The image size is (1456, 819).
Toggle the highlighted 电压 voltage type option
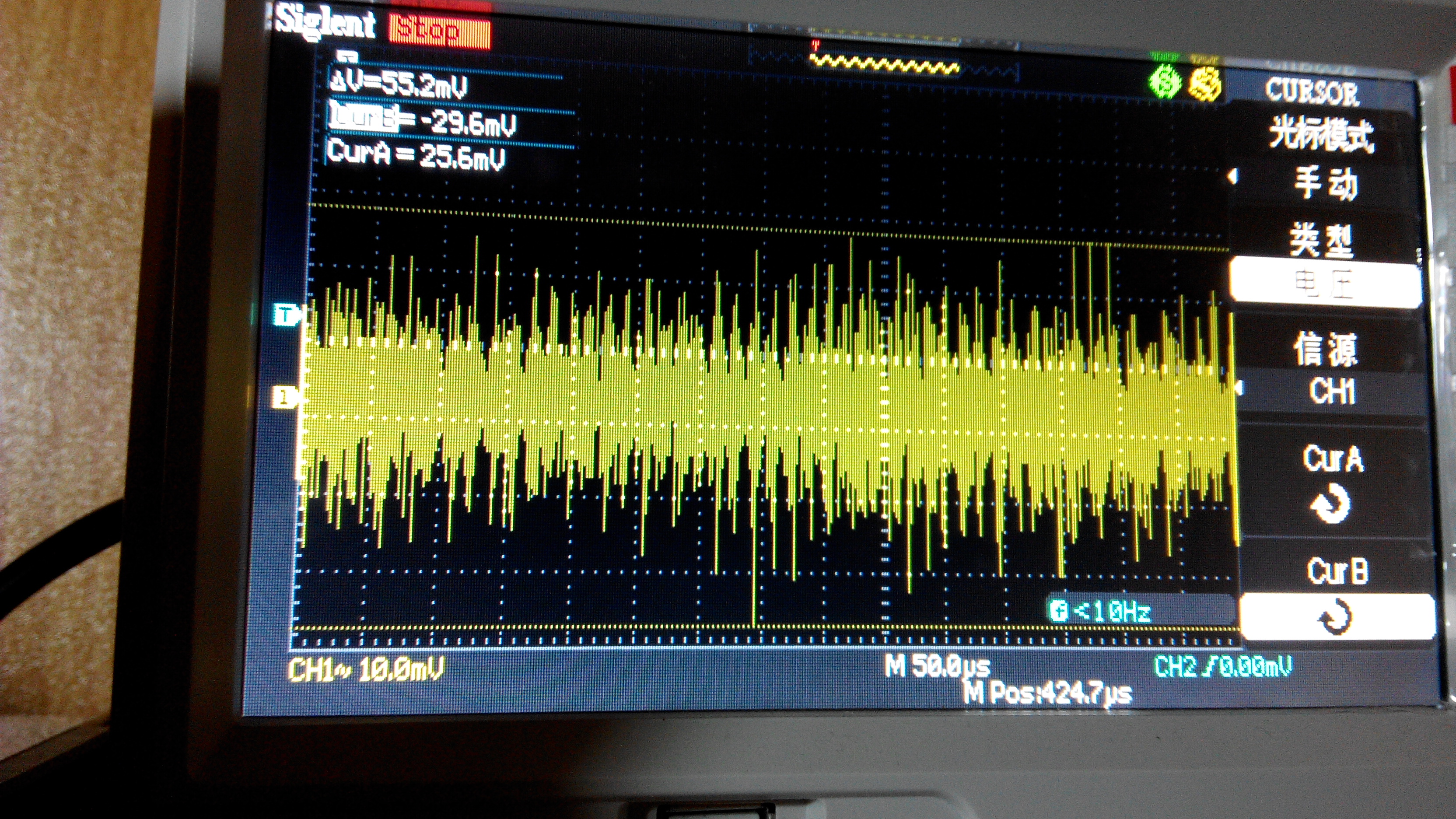1324,283
